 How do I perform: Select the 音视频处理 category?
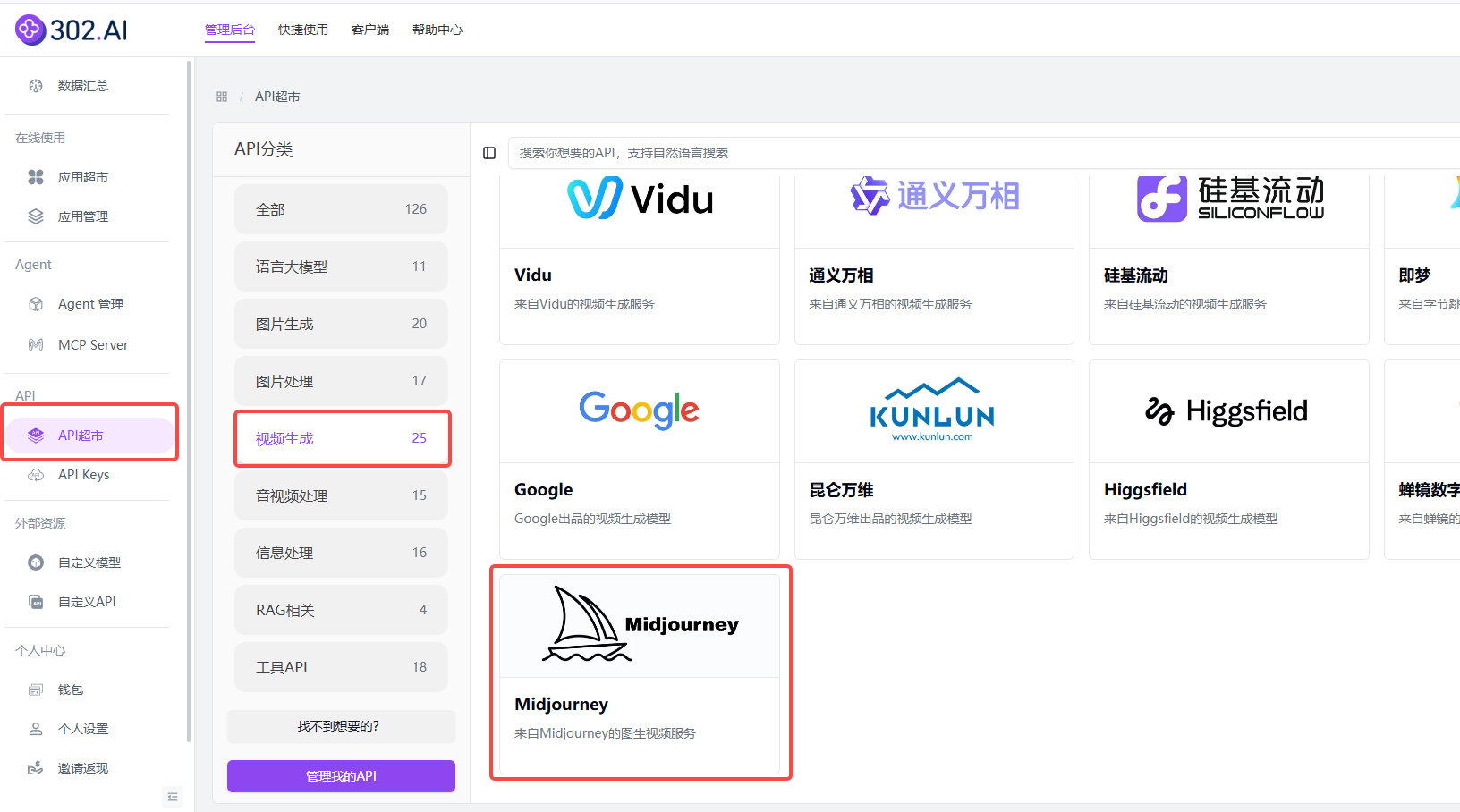point(341,495)
